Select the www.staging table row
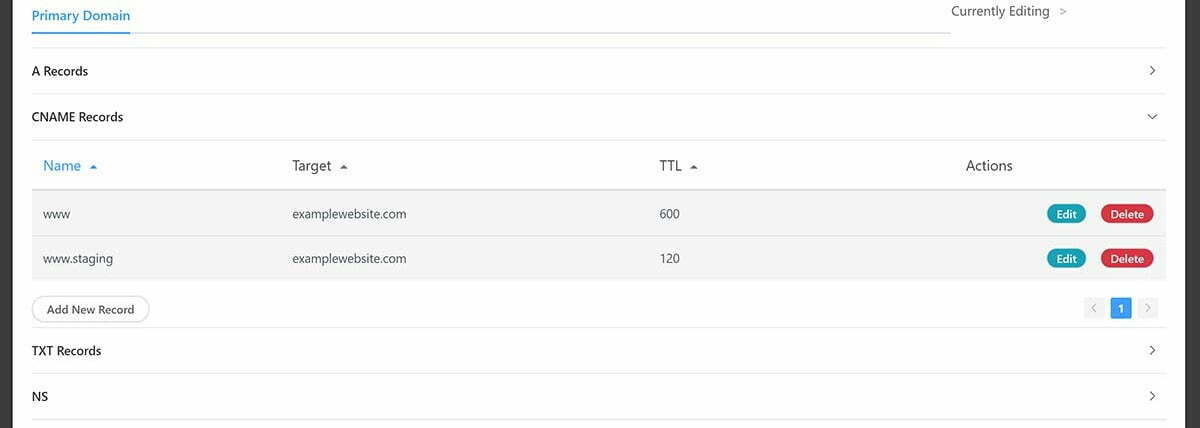1200x428 pixels. pos(599,259)
